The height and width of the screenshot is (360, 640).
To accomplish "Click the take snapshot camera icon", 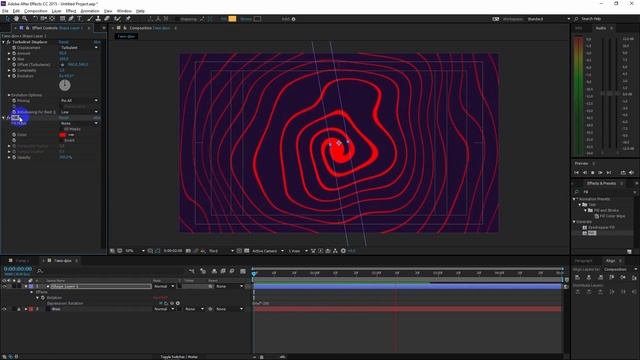I will point(188,251).
